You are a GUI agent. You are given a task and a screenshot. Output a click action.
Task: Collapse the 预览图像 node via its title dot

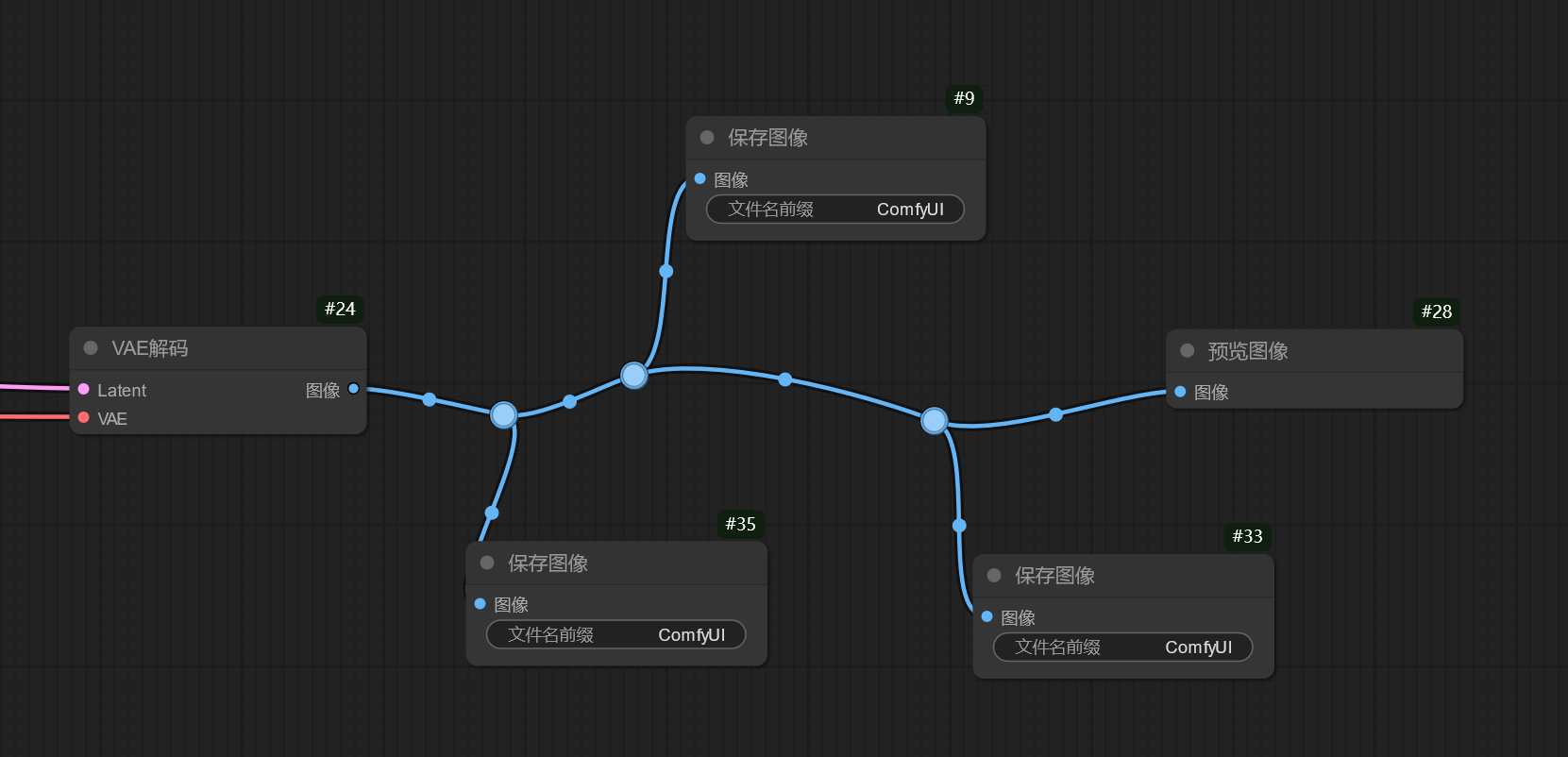pos(1188,351)
